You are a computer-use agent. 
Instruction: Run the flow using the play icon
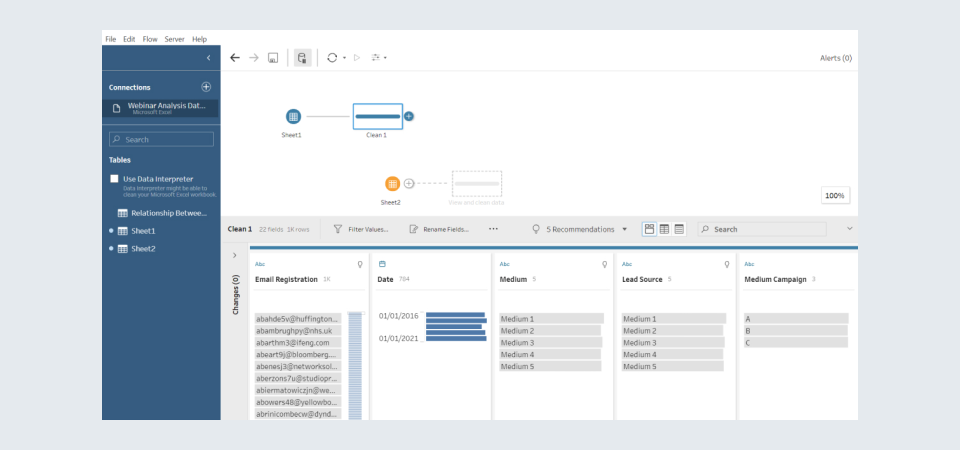(357, 58)
